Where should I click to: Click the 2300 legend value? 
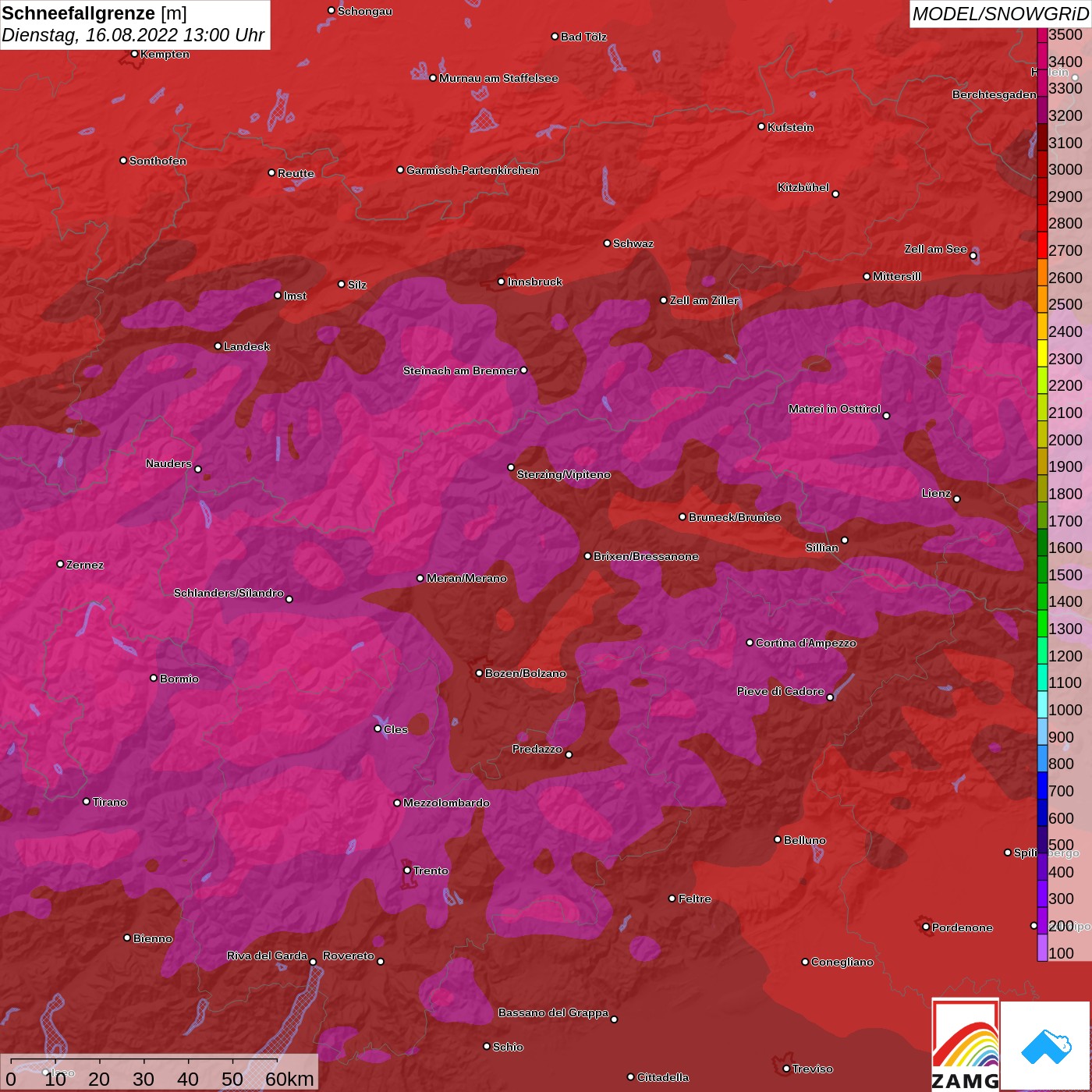pyautogui.click(x=1065, y=359)
